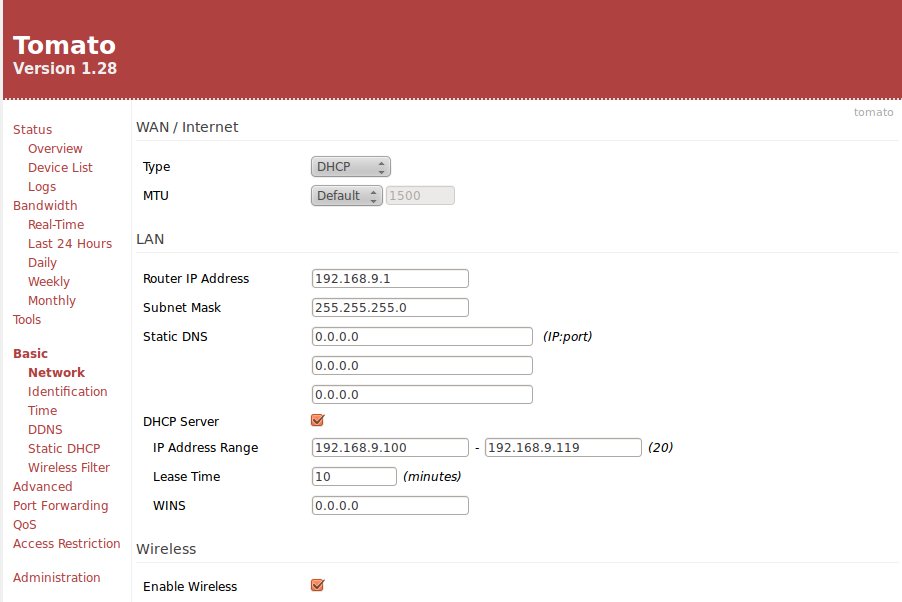Click the (minutes) unit label
The width and height of the screenshot is (902, 602).
coord(432,477)
